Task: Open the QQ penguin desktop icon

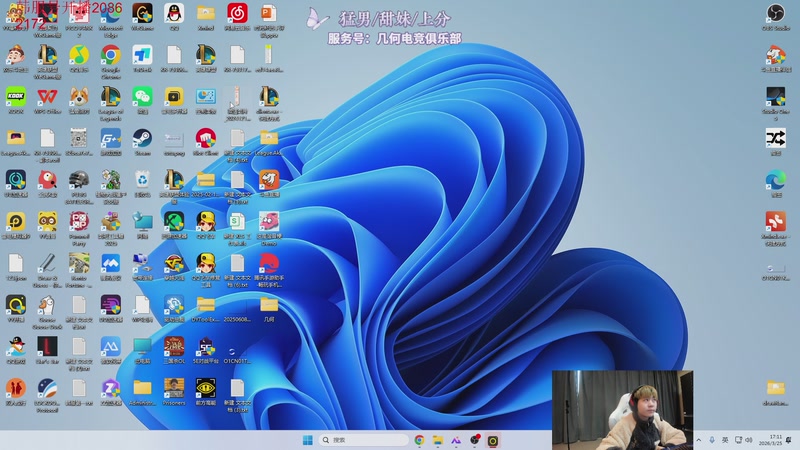Action: tap(174, 13)
